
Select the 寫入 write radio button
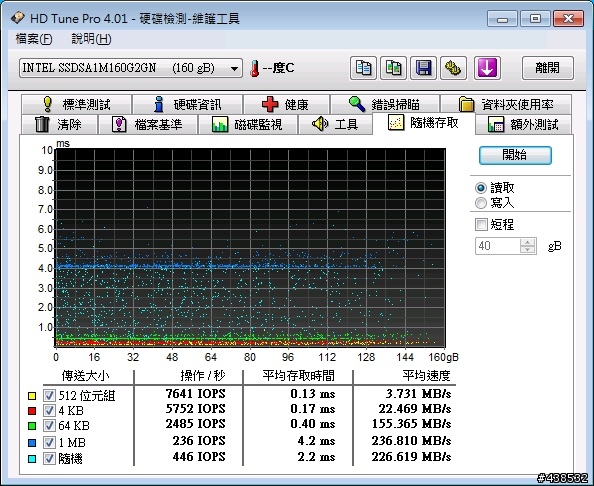pos(481,203)
